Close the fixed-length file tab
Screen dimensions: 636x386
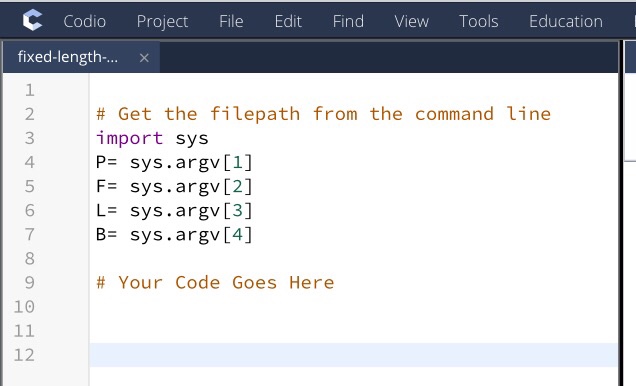(144, 58)
